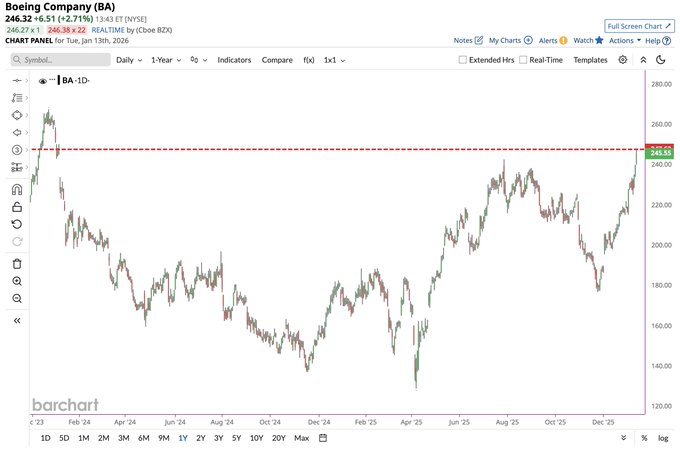Open the 1-Year period dropdown
The height and width of the screenshot is (451, 680).
coord(166,60)
